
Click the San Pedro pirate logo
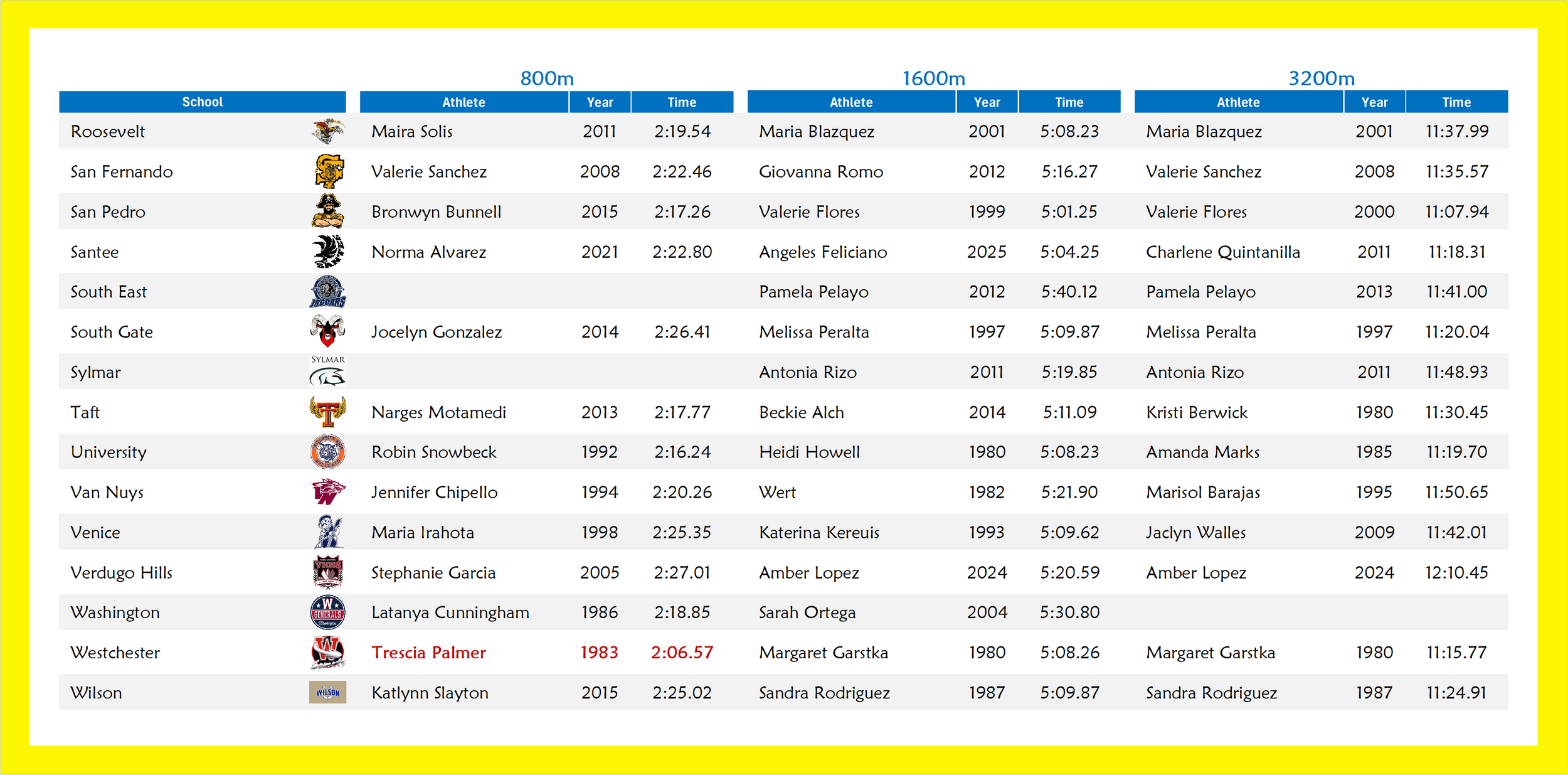tap(327, 211)
